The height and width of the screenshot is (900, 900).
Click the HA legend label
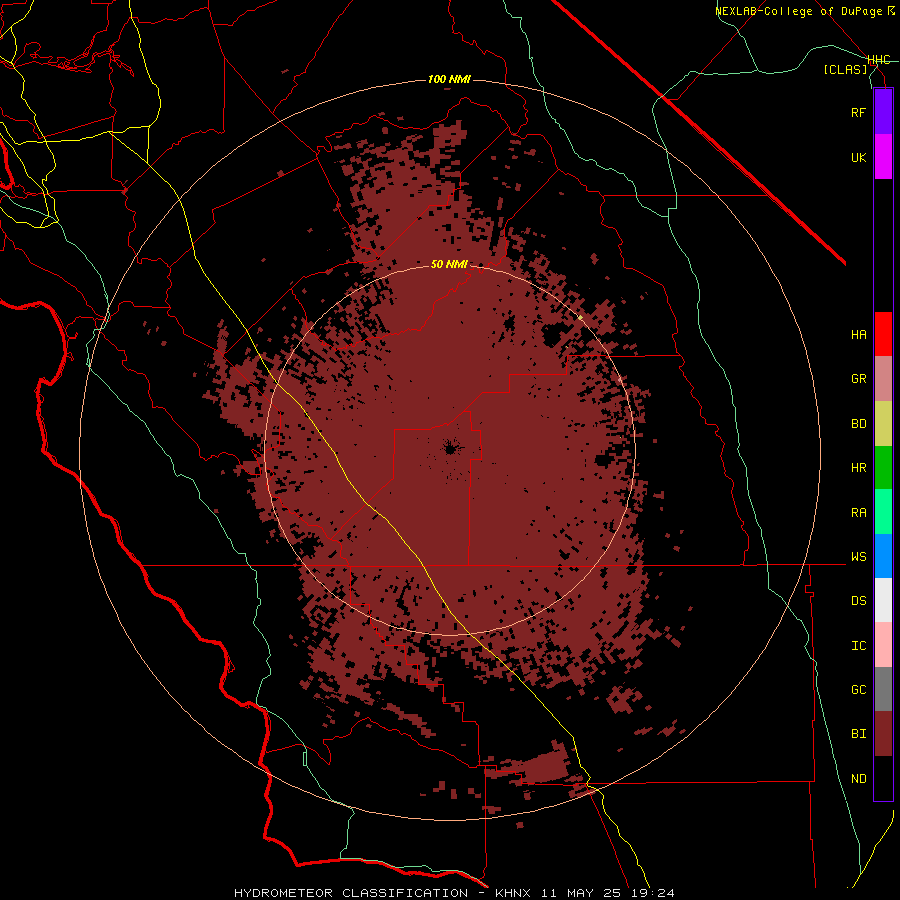[859, 335]
